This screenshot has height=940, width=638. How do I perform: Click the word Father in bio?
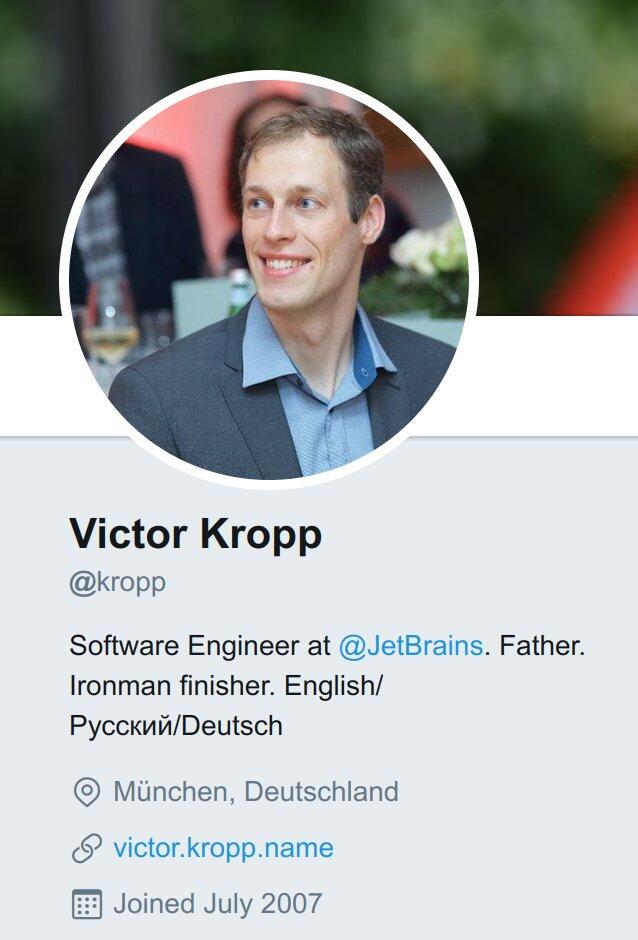tap(541, 646)
